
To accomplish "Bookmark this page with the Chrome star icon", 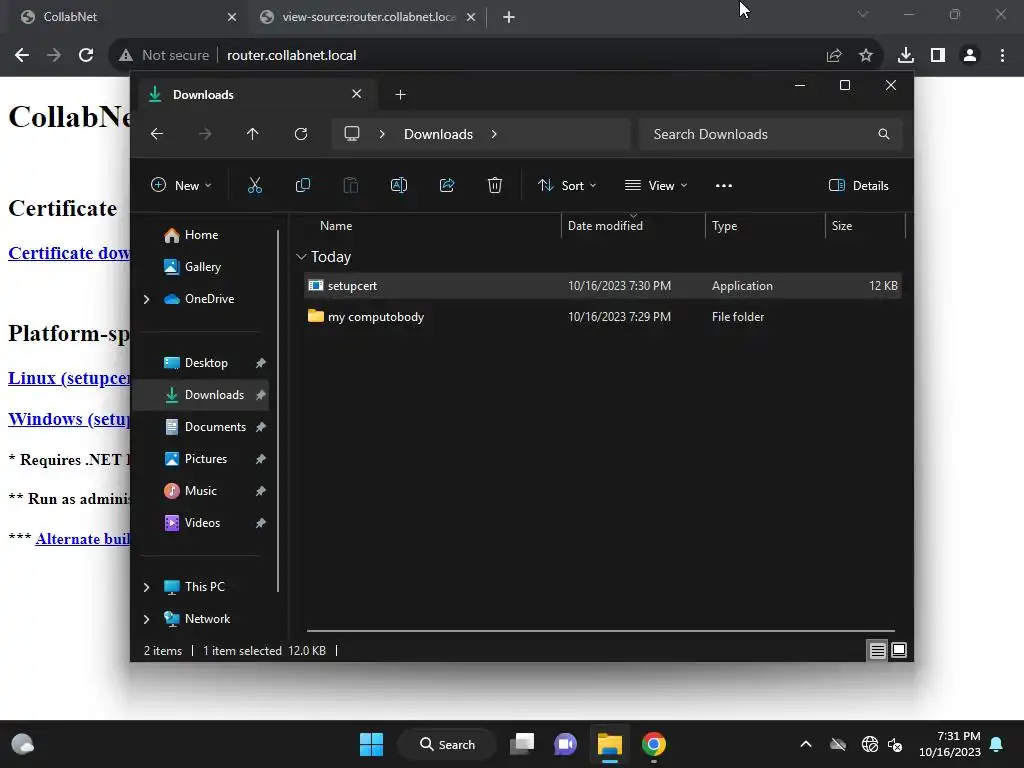I will point(866,56).
